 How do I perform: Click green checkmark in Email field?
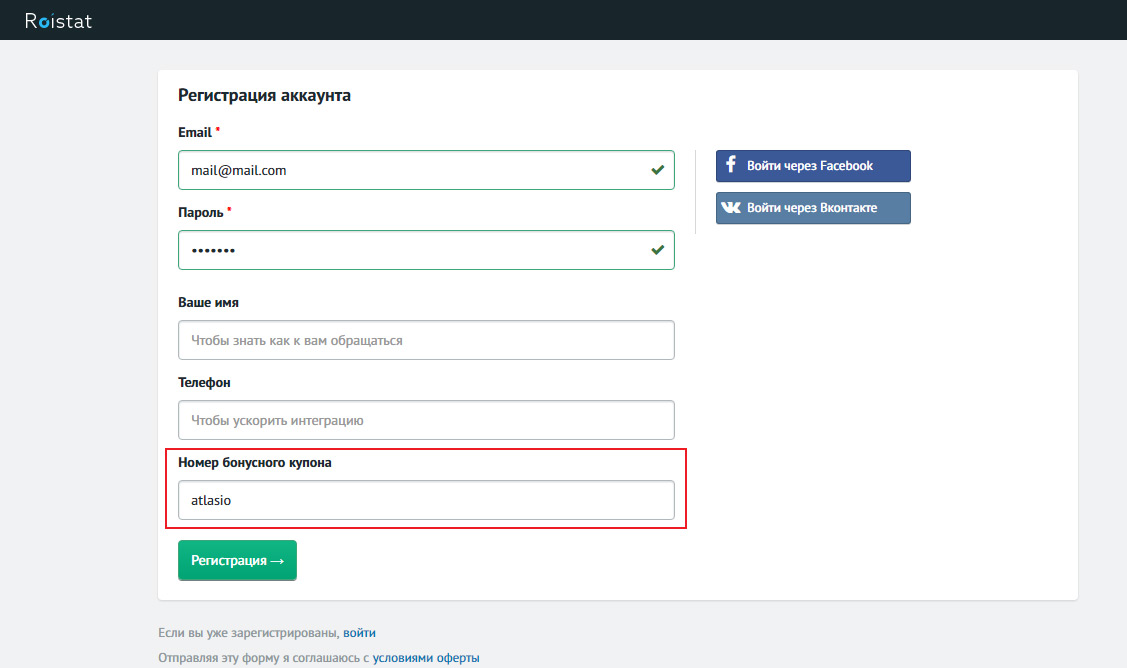[657, 170]
